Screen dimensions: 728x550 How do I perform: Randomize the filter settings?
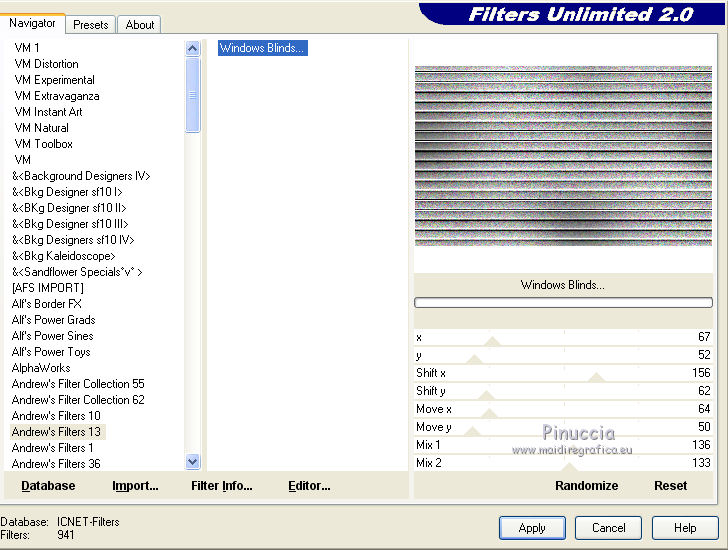point(586,486)
